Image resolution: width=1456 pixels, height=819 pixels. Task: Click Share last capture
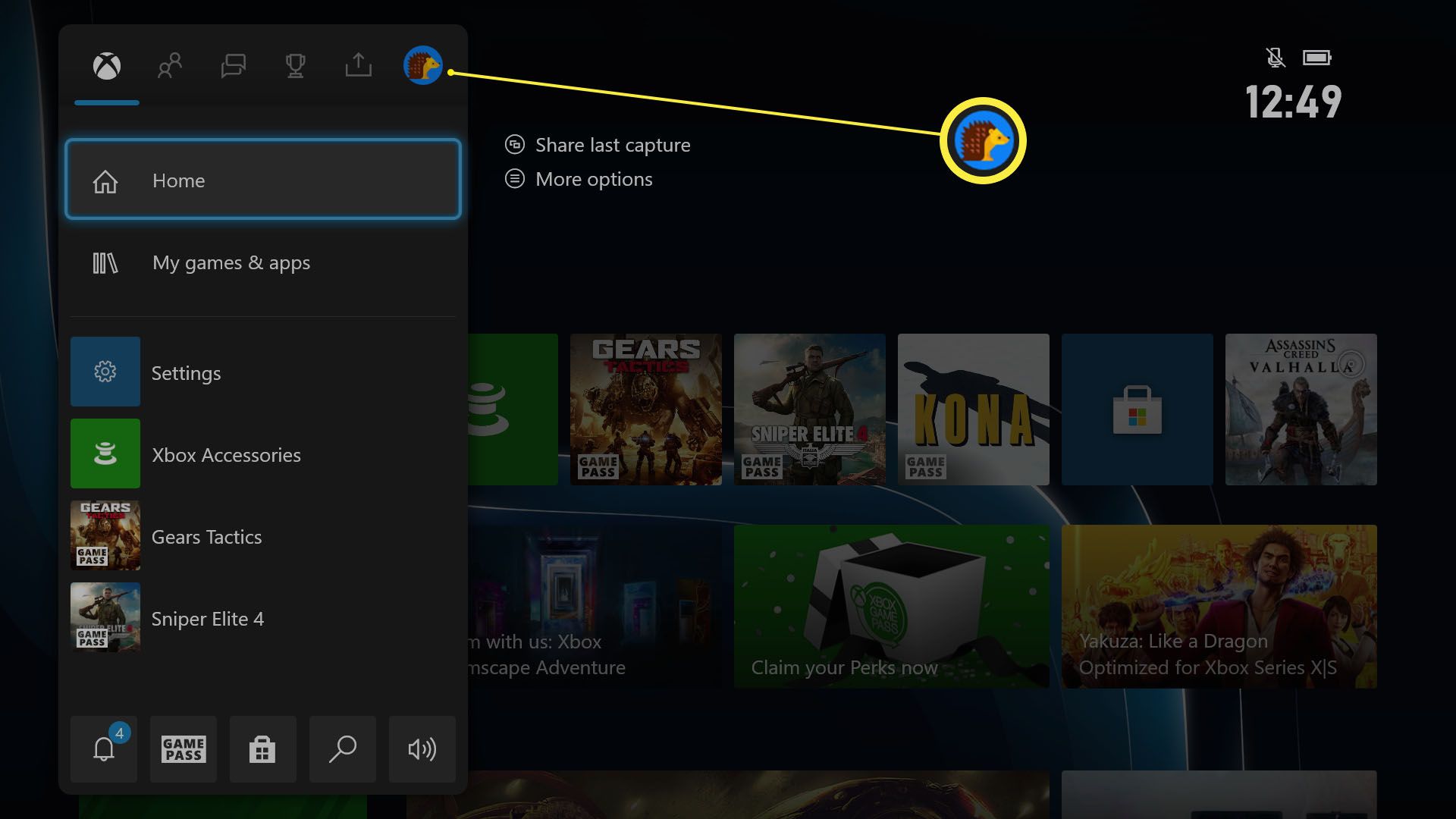pos(613,145)
